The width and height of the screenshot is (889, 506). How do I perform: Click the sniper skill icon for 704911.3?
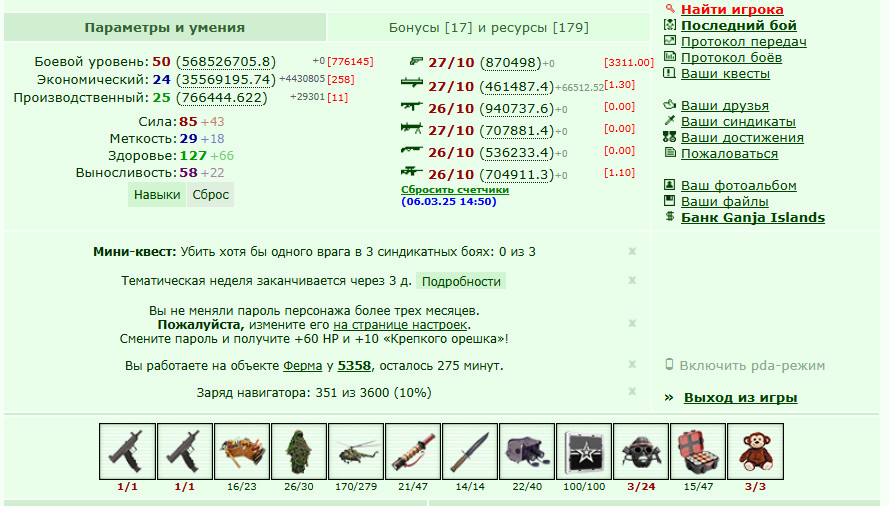click(x=412, y=171)
